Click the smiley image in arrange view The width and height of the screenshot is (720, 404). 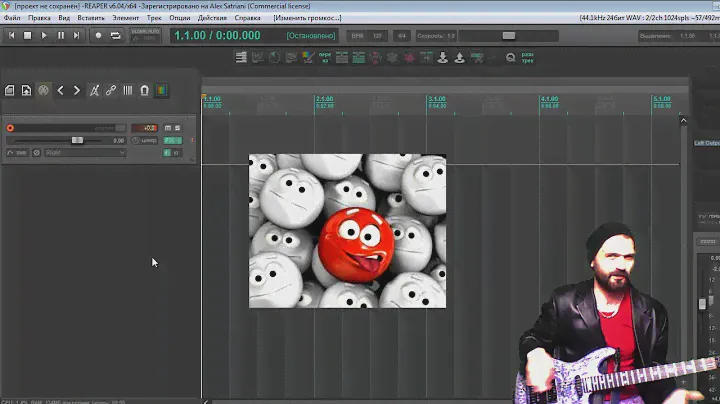[x=347, y=231]
